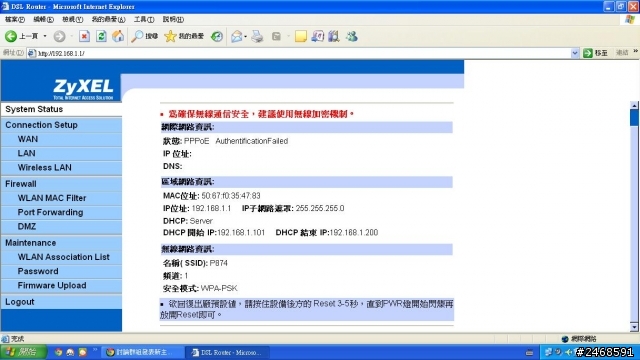Image resolution: width=640 pixels, height=360 pixels.
Task: Click the red wireless security warning text
Action: pos(261,114)
